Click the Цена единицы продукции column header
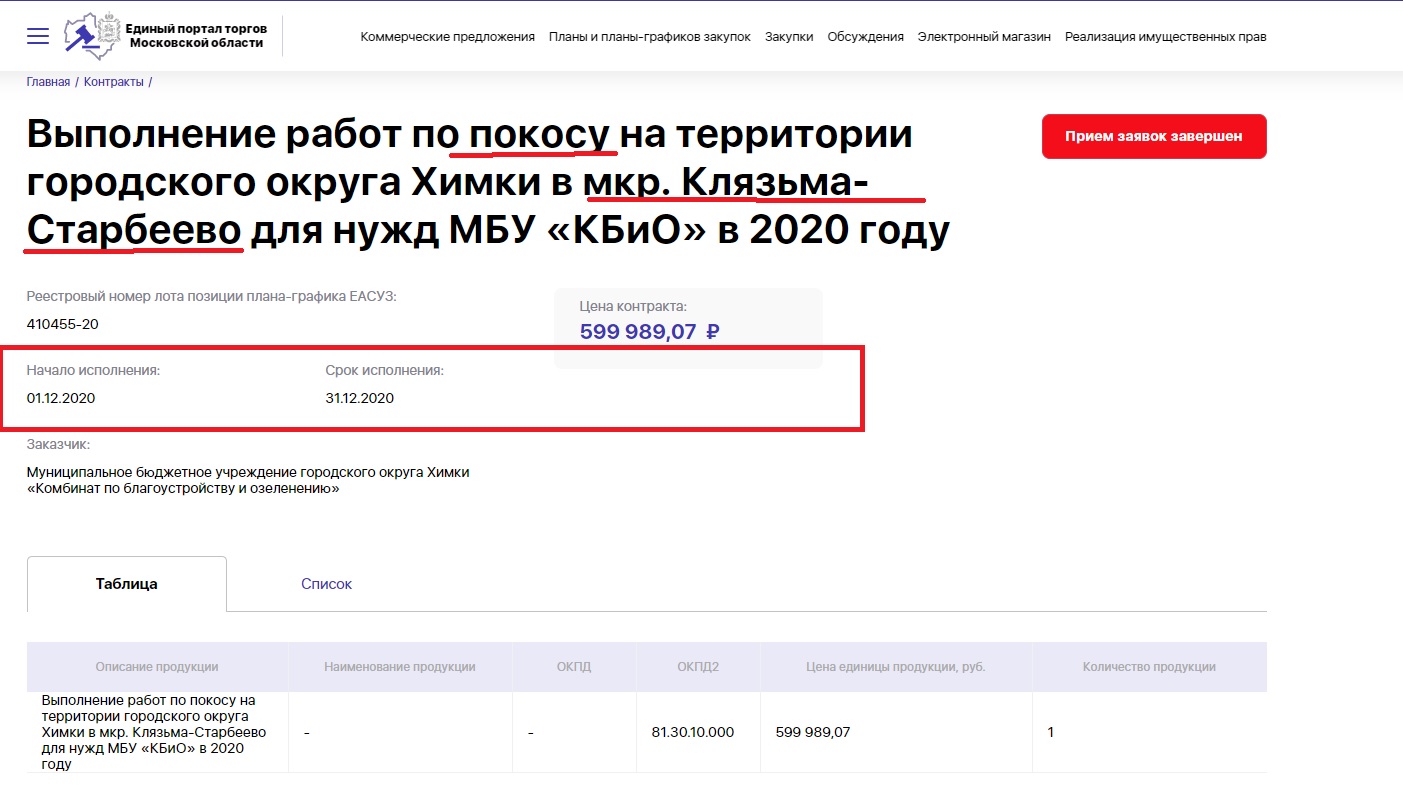Screen dimensions: 1403x785 tap(895, 667)
